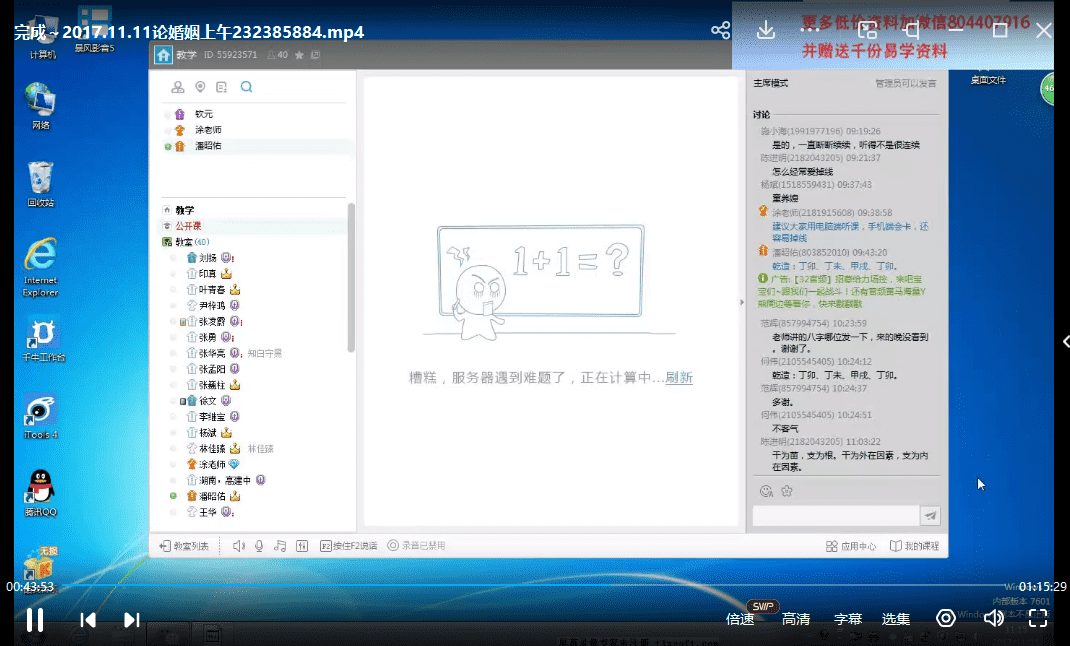Mute the video player volume
This screenshot has width=1070, height=646.
point(993,619)
